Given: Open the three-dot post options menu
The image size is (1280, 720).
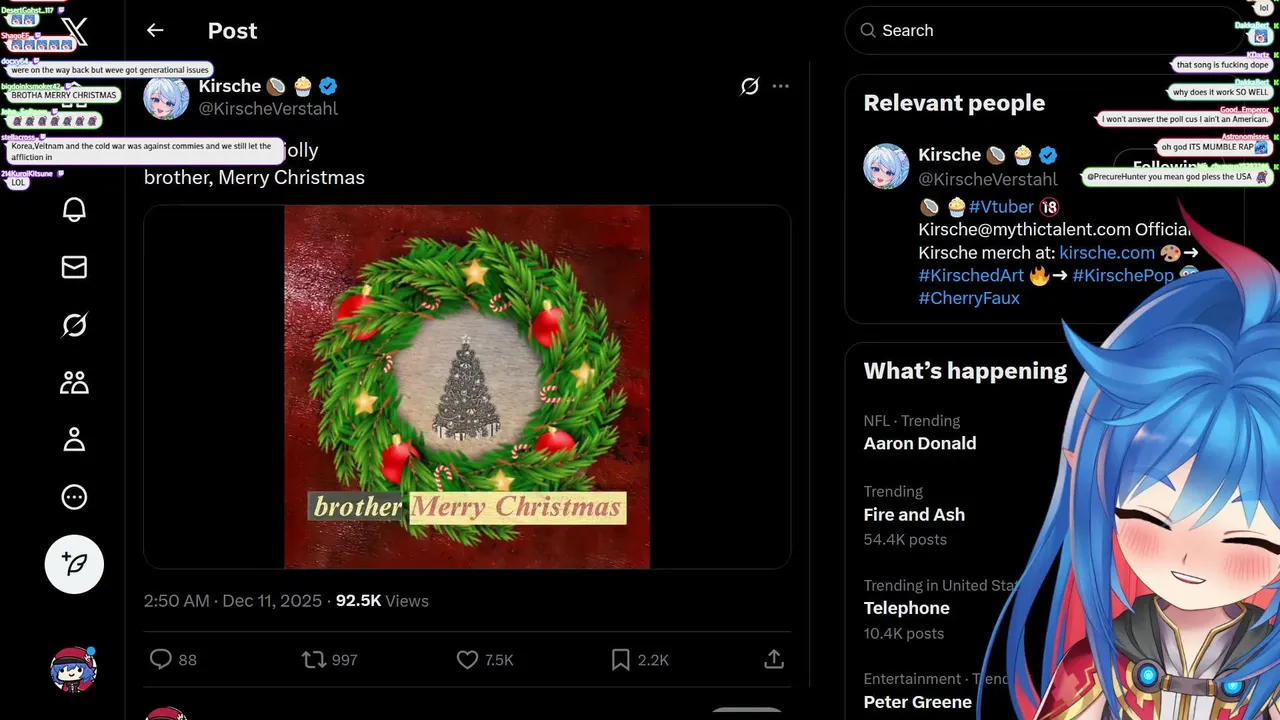Looking at the screenshot, I should pos(781,87).
